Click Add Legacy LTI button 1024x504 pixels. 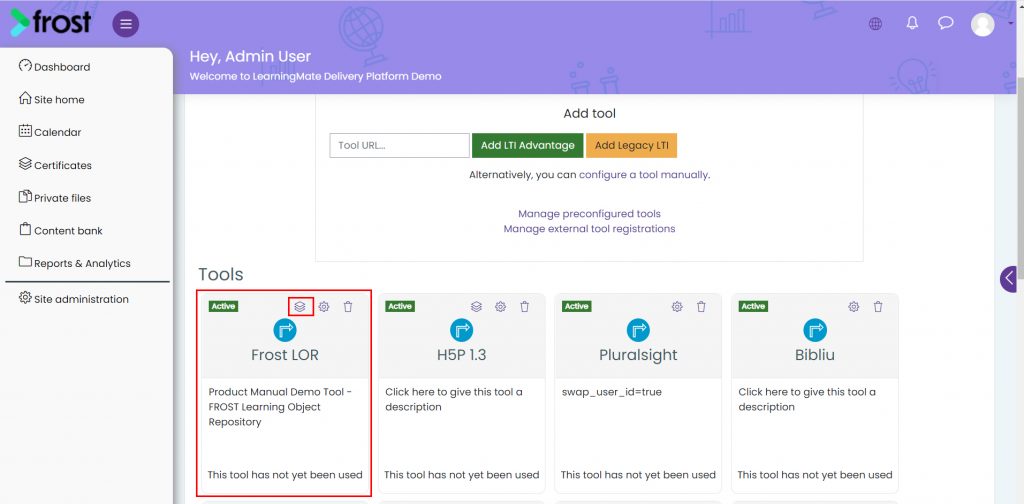(632, 146)
